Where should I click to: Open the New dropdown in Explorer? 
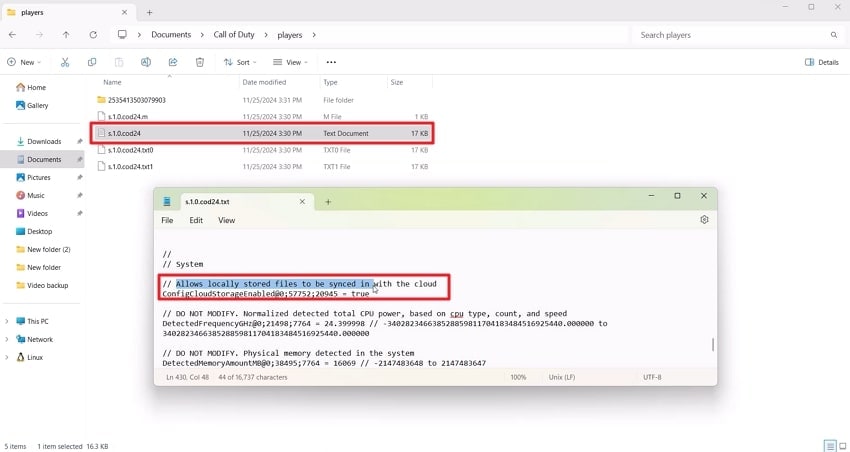click(x=24, y=62)
